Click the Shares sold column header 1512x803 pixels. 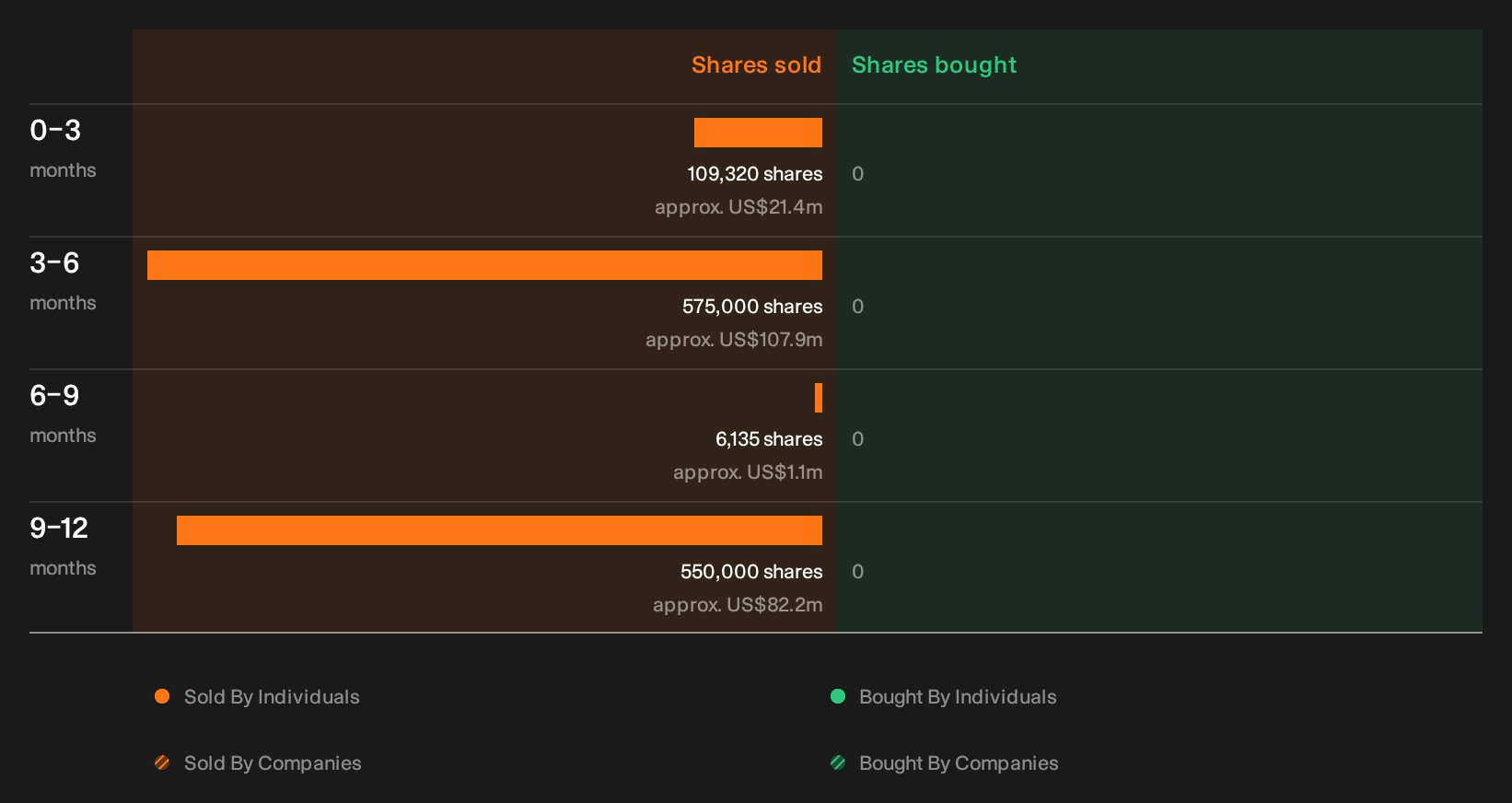point(756,65)
